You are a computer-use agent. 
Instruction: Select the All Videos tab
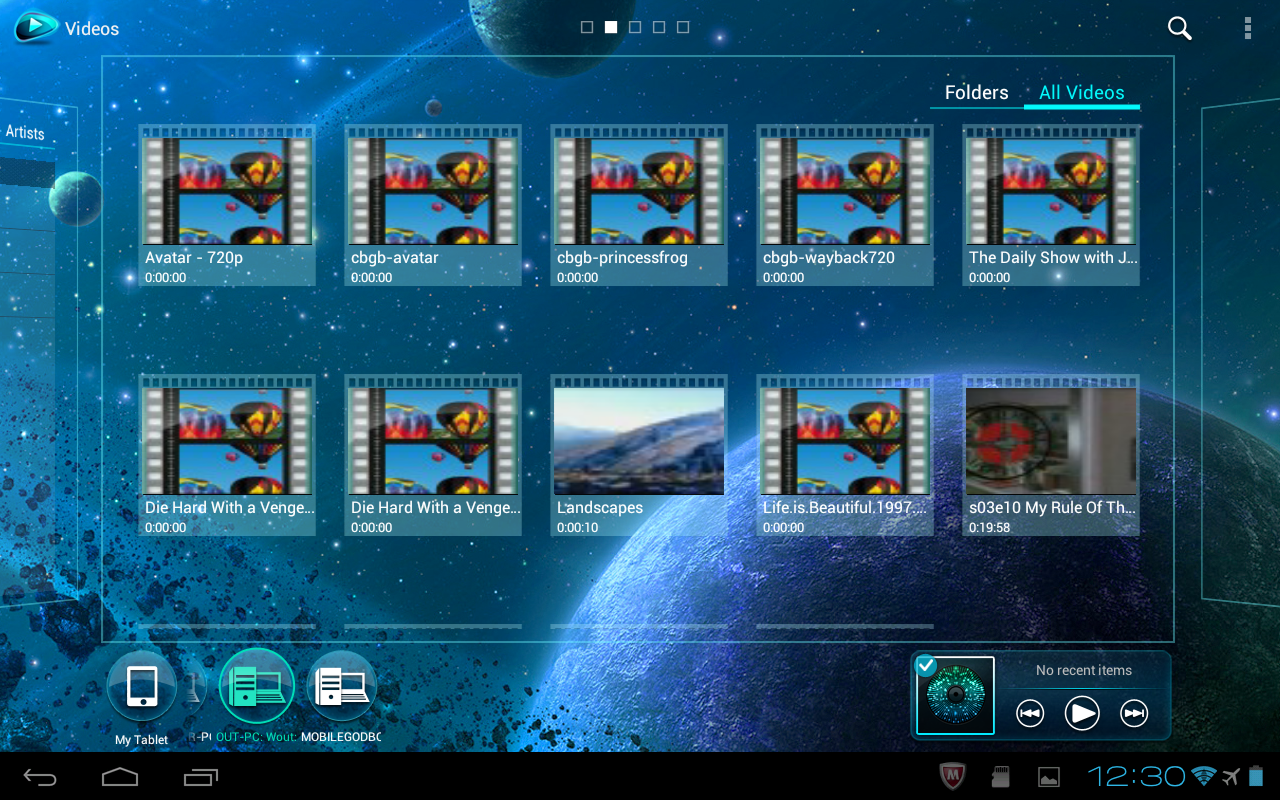coord(1082,93)
